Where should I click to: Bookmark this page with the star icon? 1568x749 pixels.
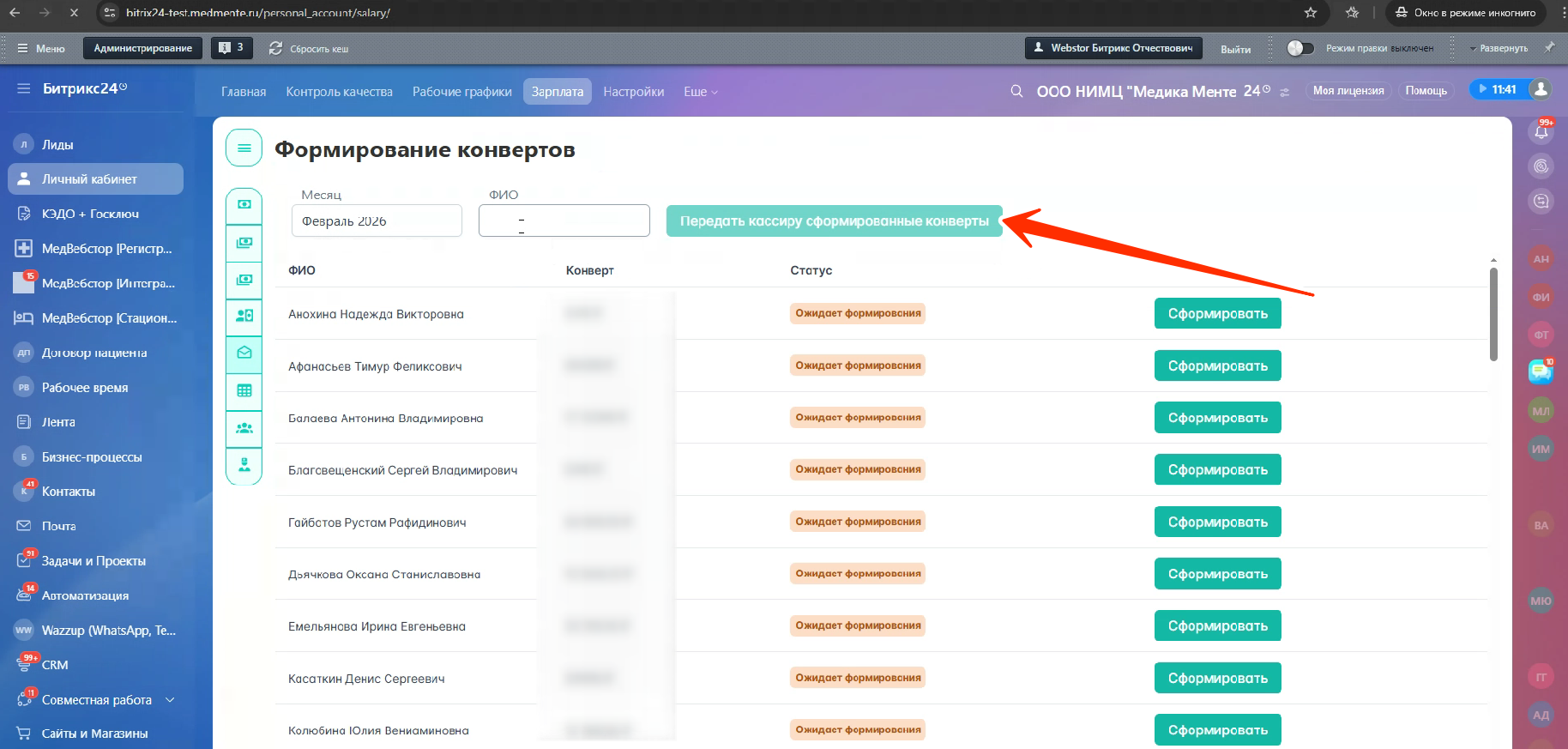click(1310, 13)
